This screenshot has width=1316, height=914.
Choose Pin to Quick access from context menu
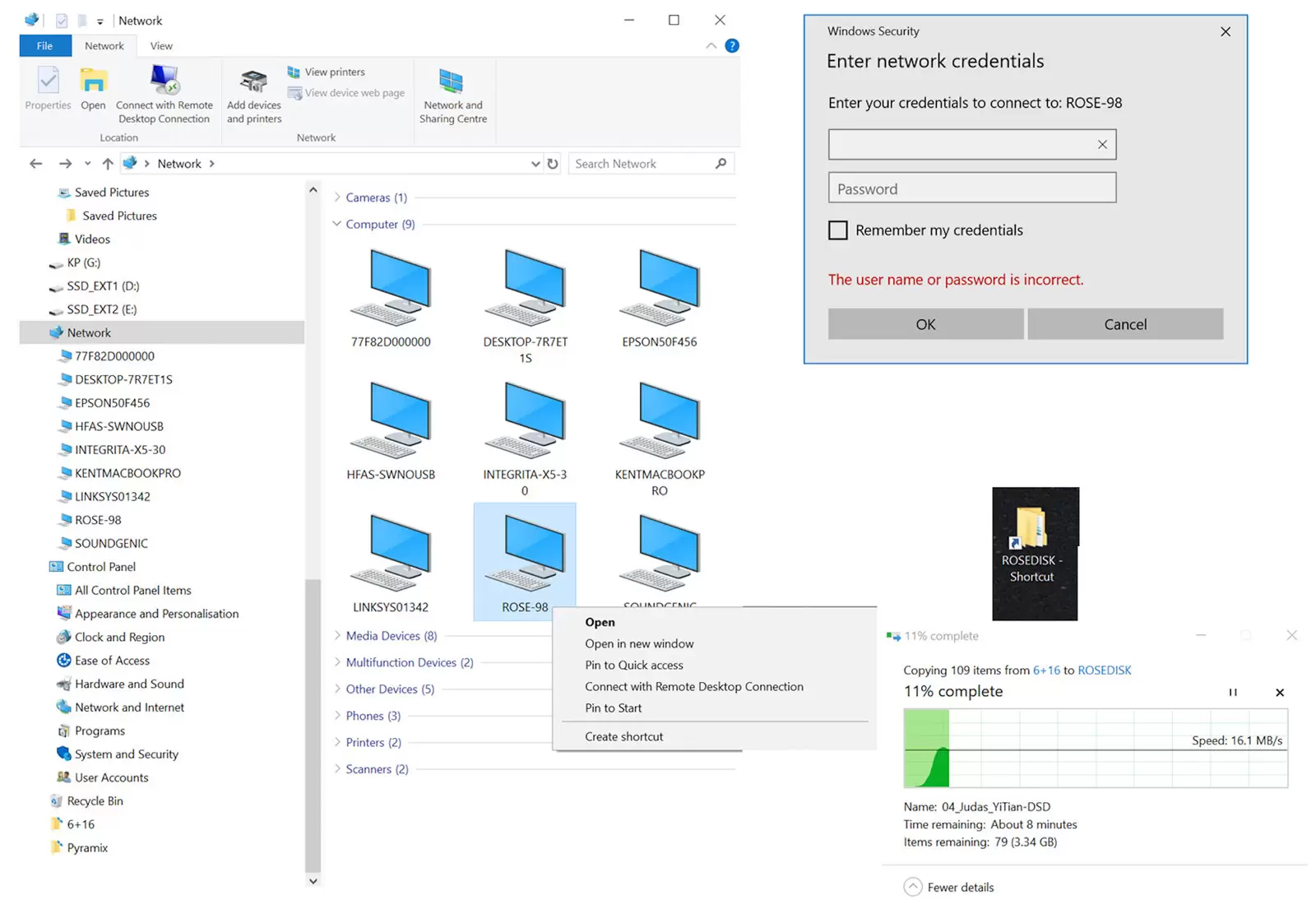(633, 665)
